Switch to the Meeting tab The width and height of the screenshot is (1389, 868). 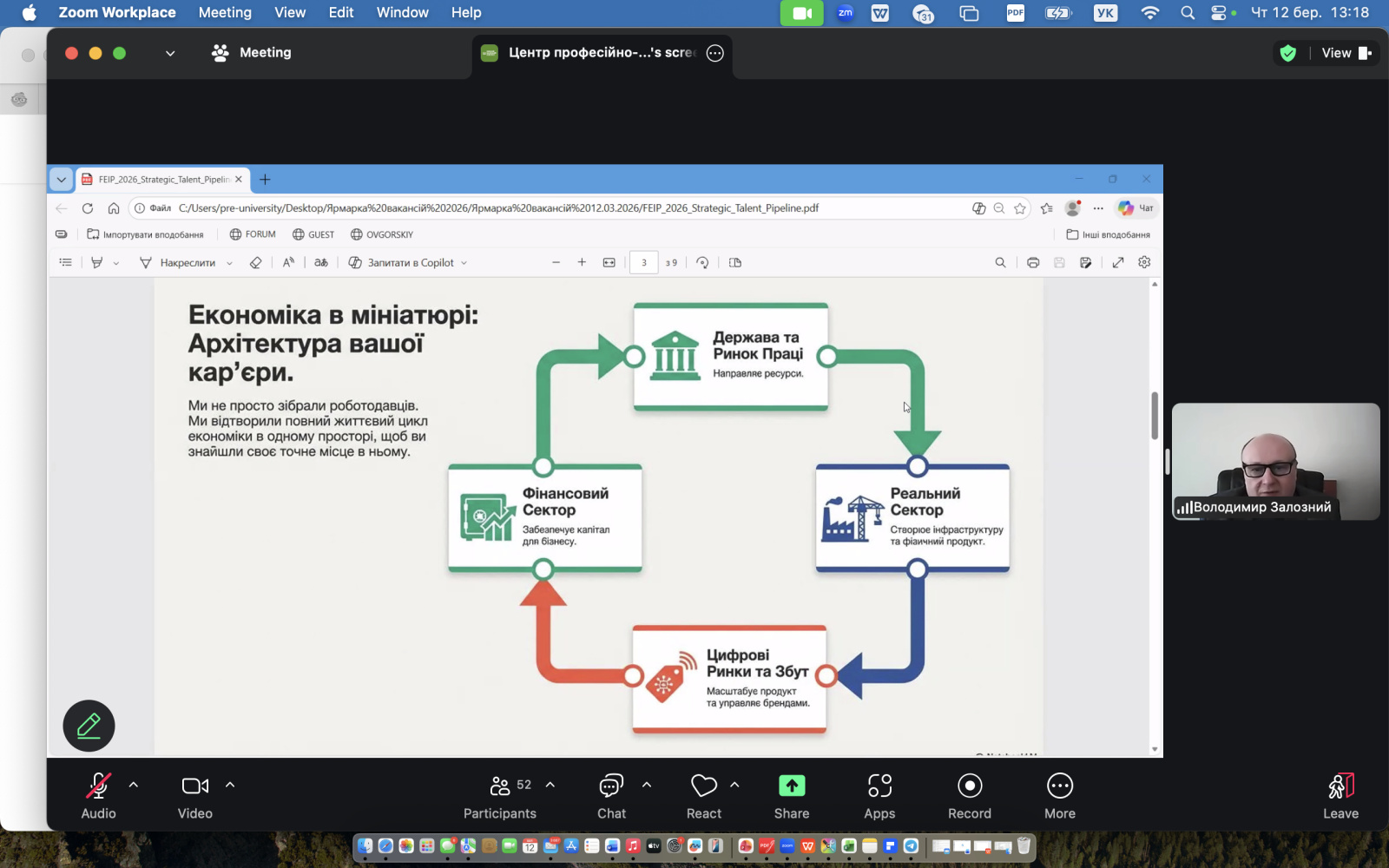252,53
